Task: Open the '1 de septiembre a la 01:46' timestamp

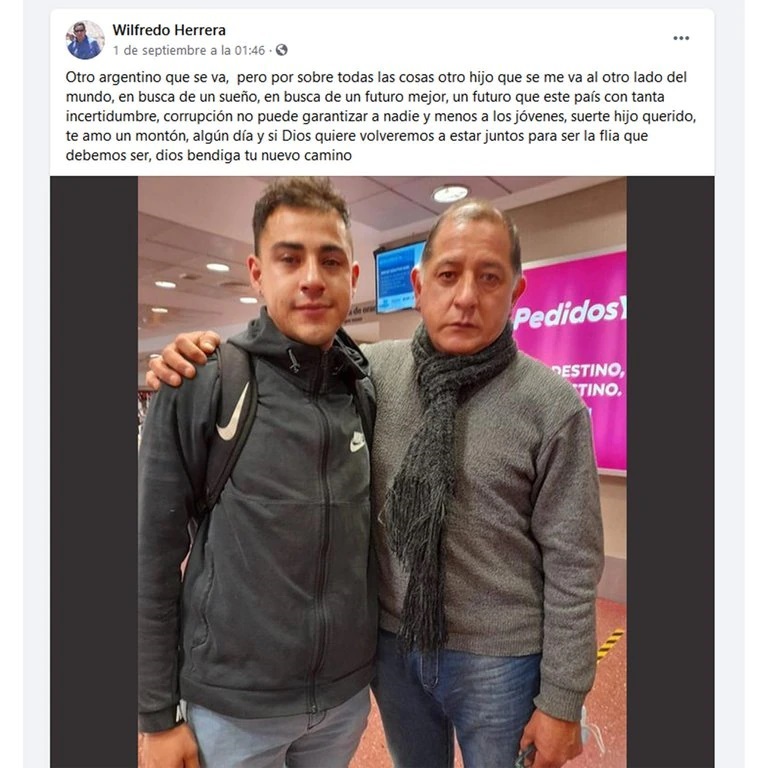Action: pos(189,50)
